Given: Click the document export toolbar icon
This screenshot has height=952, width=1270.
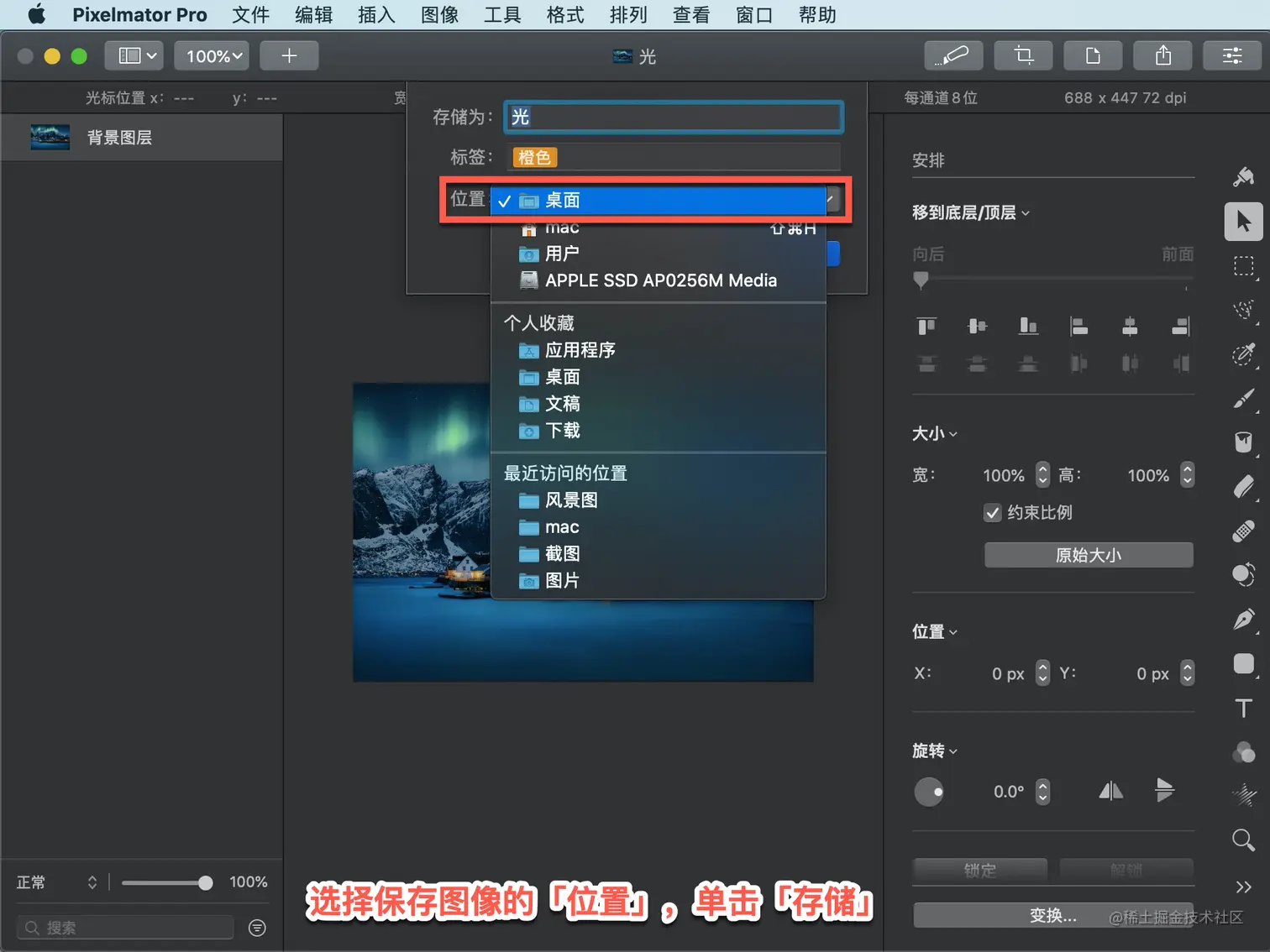Looking at the screenshot, I should 1093,55.
